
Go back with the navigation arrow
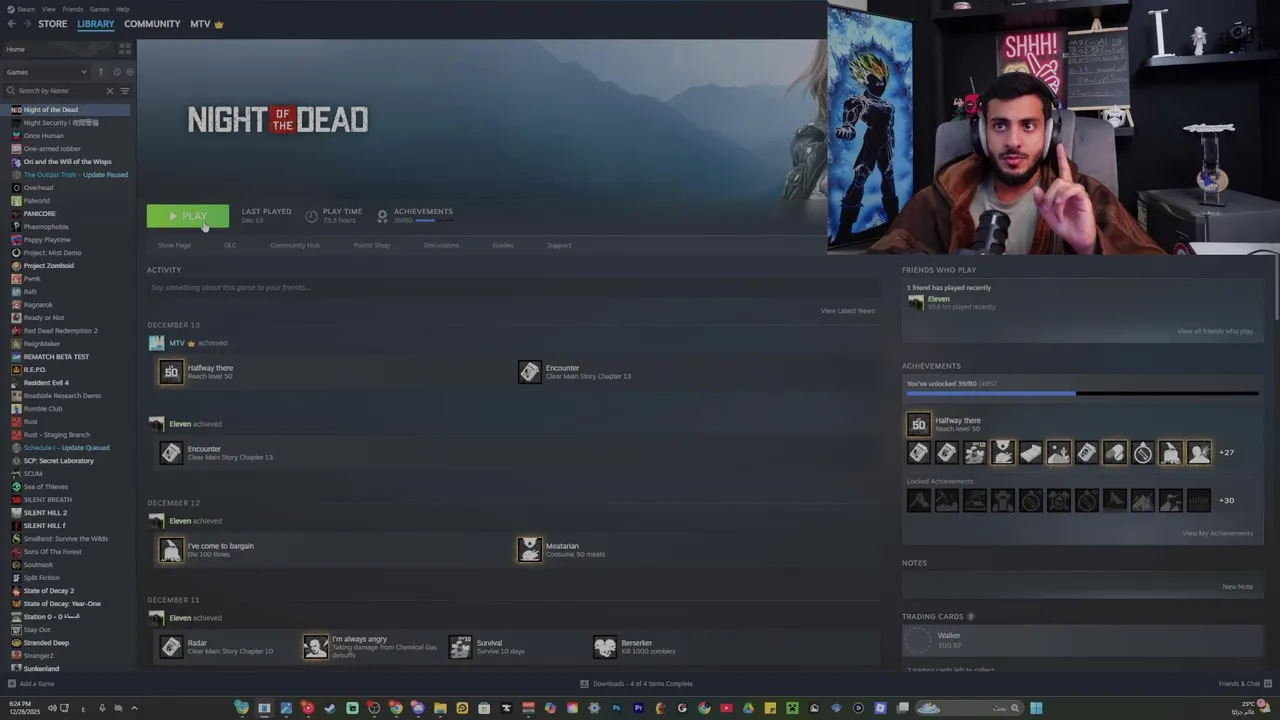(11, 24)
